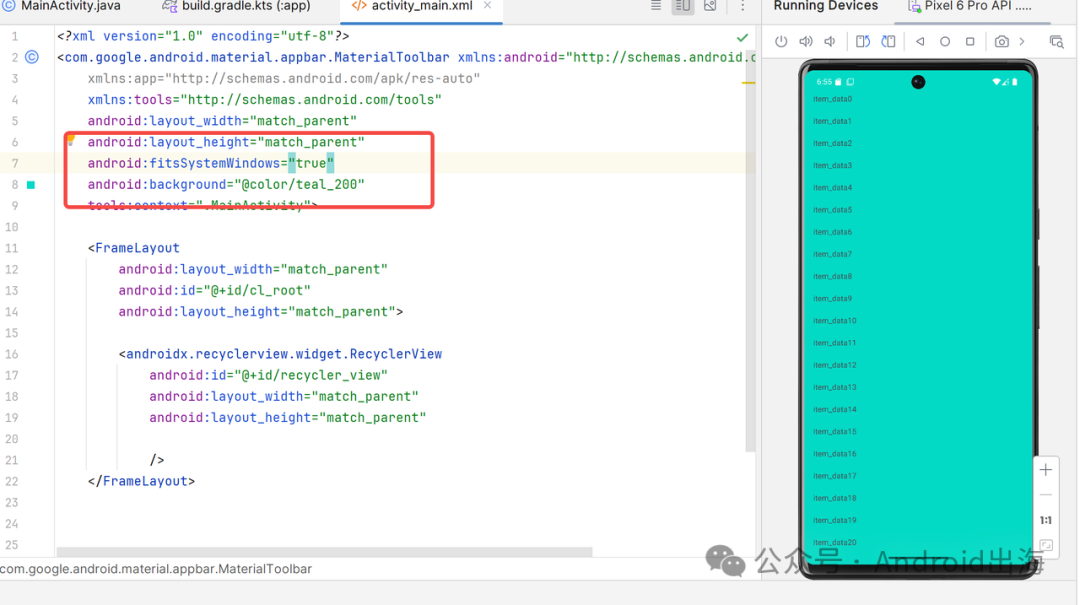Click the closing </FrameLayout> tag
The image size is (1080, 605).
(141, 482)
